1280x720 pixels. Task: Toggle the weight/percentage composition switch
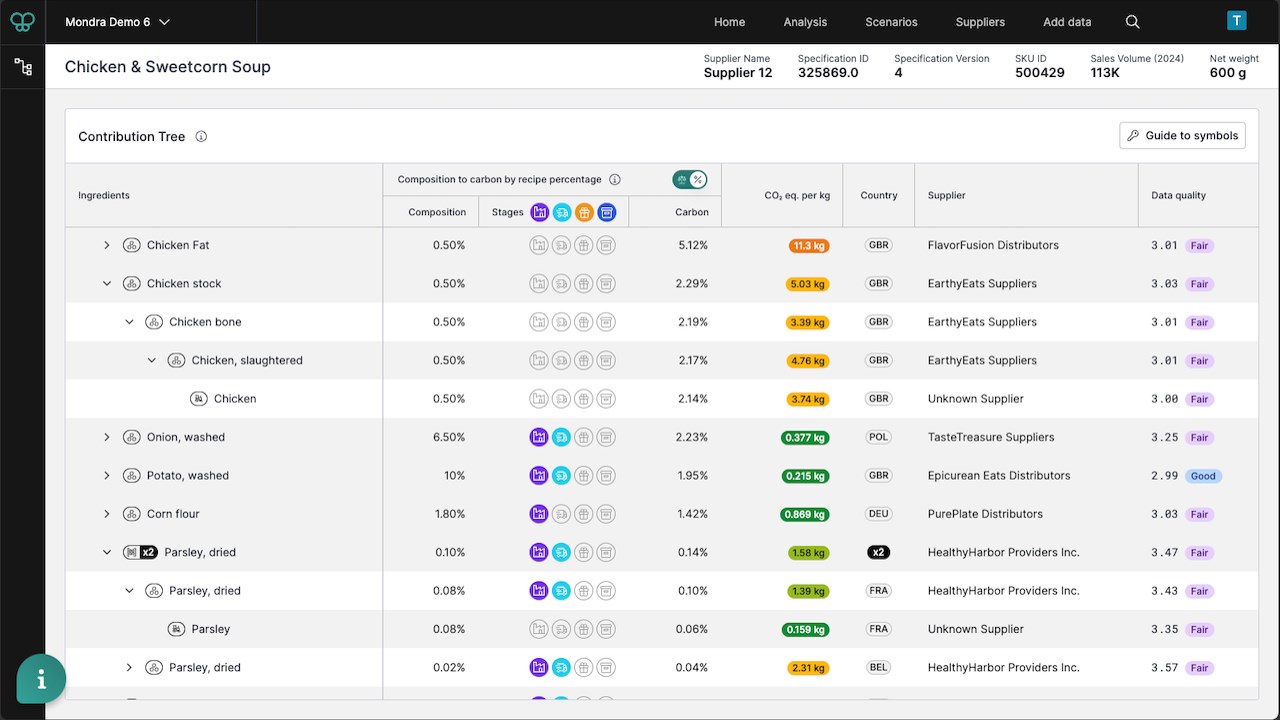point(690,180)
